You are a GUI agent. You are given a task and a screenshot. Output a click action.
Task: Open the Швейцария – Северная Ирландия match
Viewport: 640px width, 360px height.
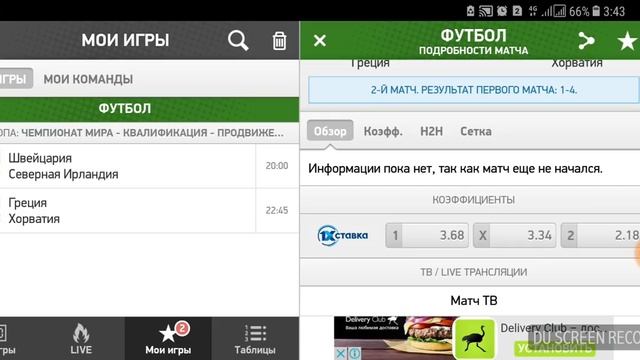(149, 166)
